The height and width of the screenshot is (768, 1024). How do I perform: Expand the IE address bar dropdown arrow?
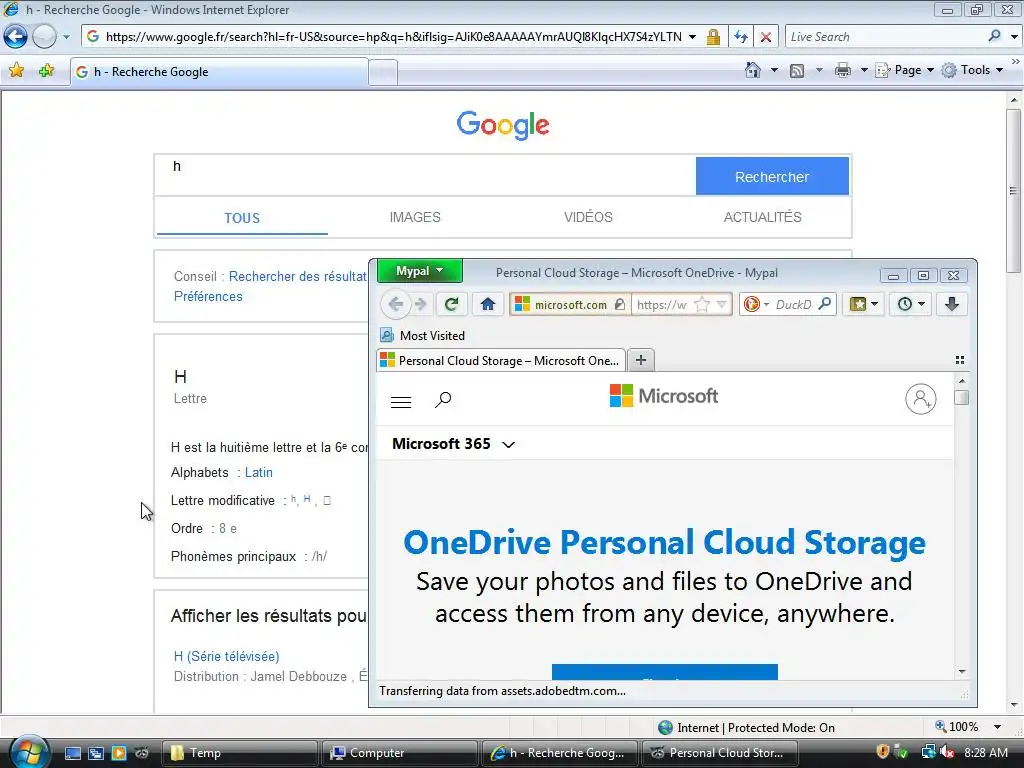click(692, 37)
